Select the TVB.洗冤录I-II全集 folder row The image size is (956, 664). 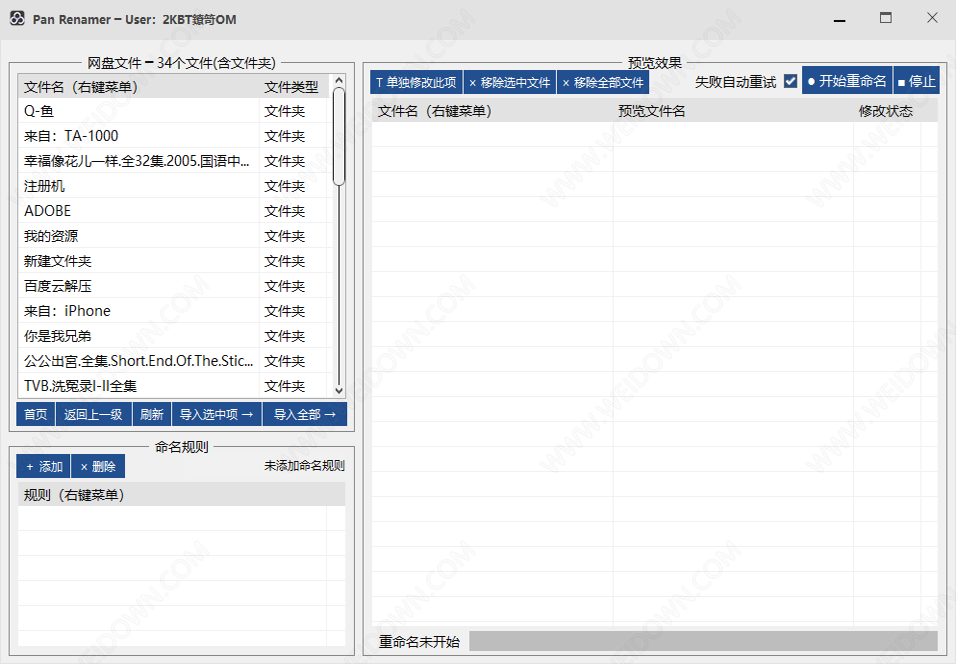(x=173, y=386)
